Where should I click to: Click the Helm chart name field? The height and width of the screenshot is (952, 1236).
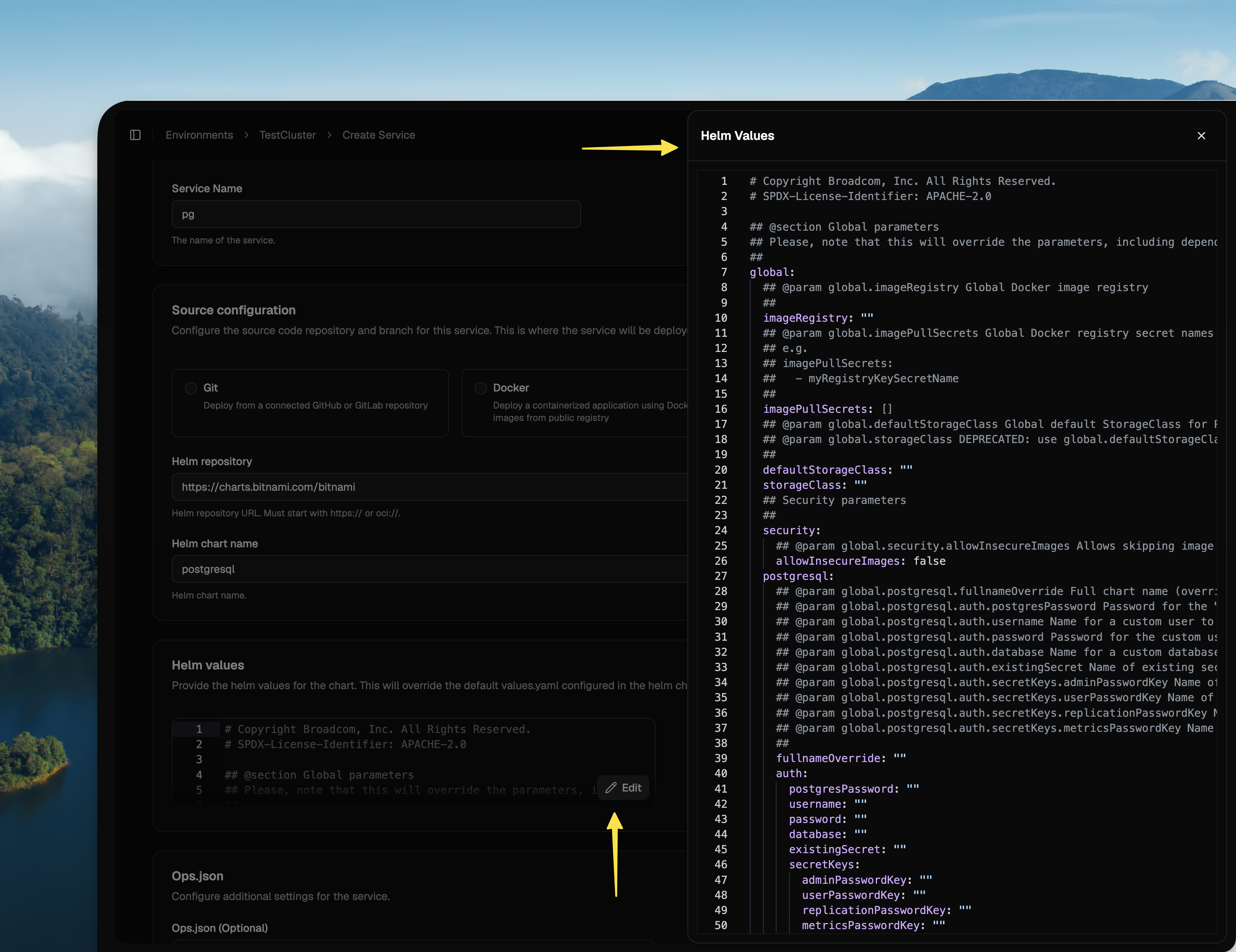(430, 569)
